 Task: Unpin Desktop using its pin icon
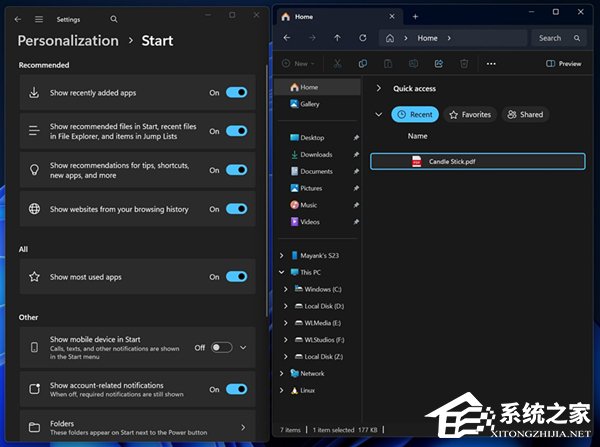pyautogui.click(x=356, y=137)
